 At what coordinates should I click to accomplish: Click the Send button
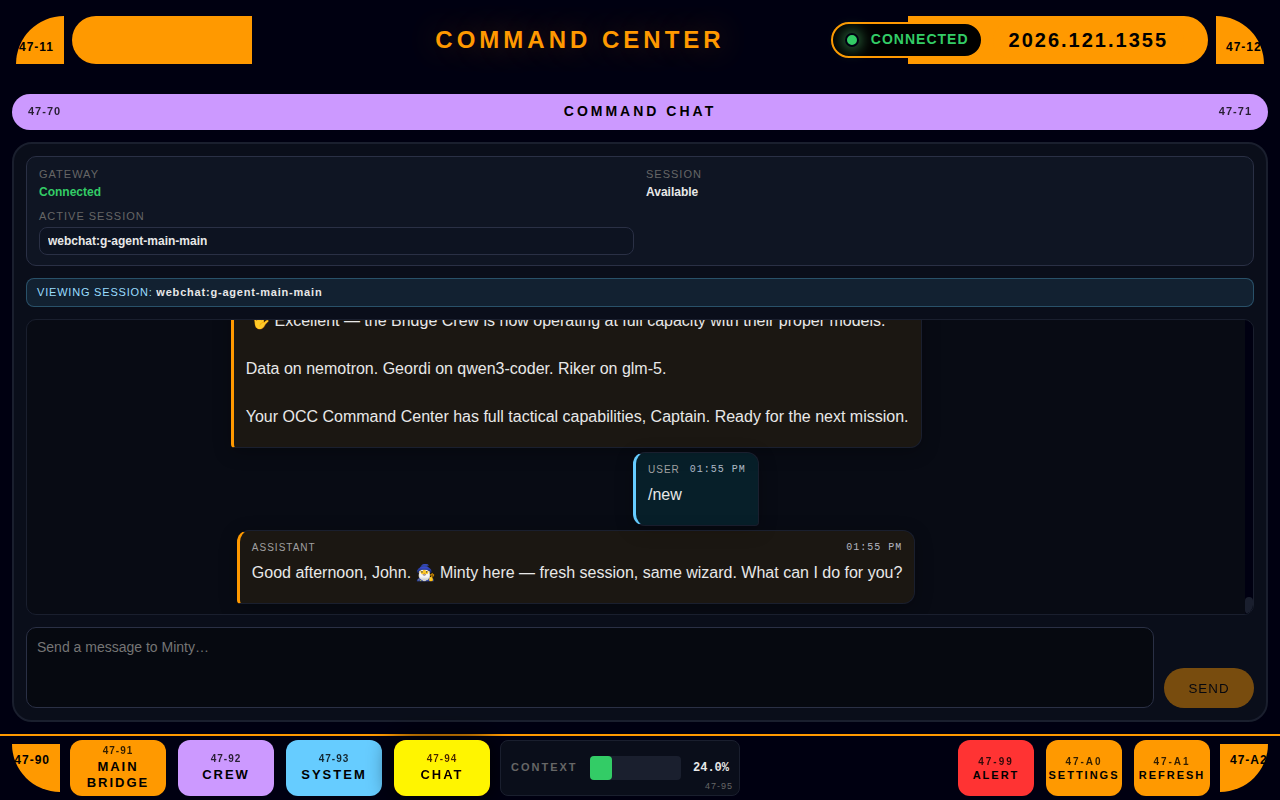pos(1209,688)
